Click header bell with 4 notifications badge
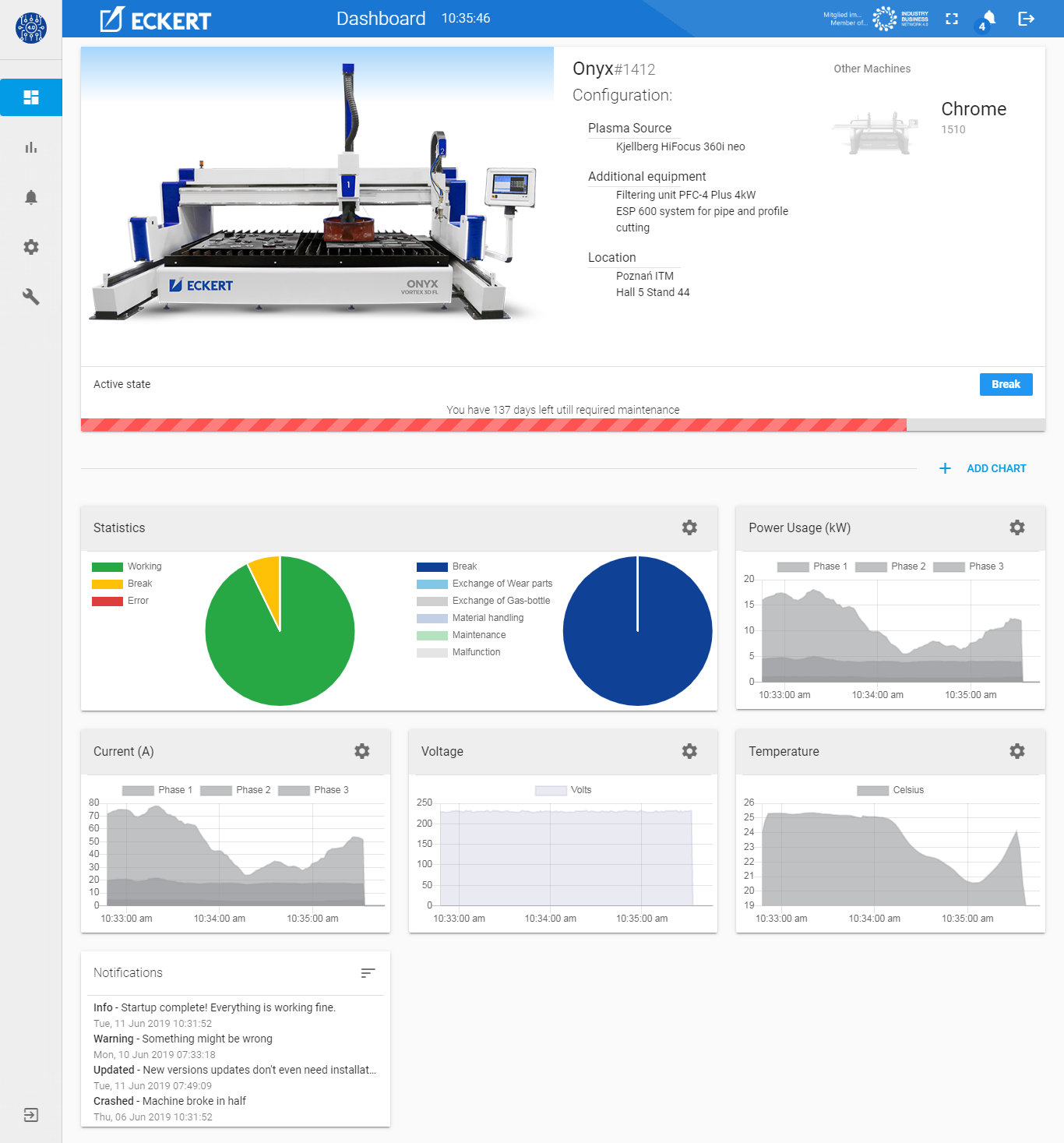1064x1143 pixels. (988, 19)
